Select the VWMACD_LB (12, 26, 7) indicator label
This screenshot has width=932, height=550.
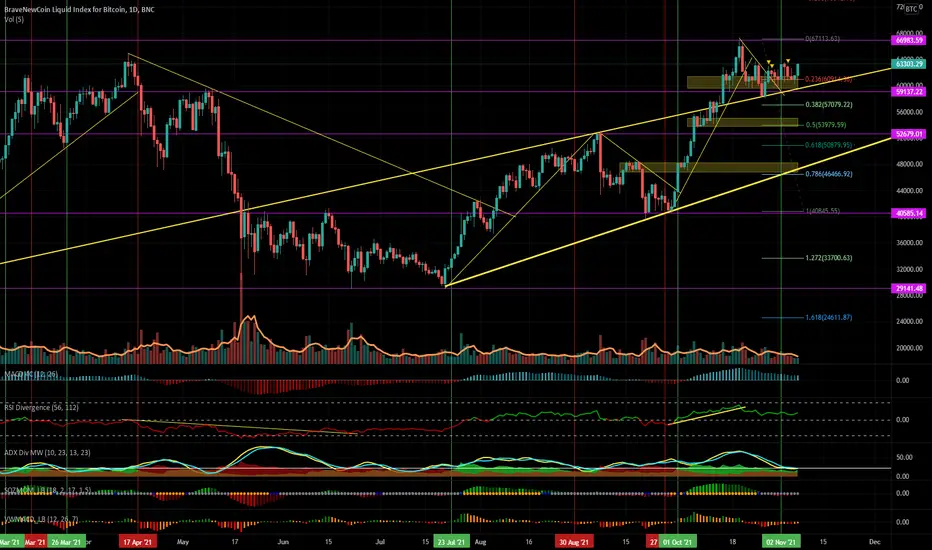point(41,519)
